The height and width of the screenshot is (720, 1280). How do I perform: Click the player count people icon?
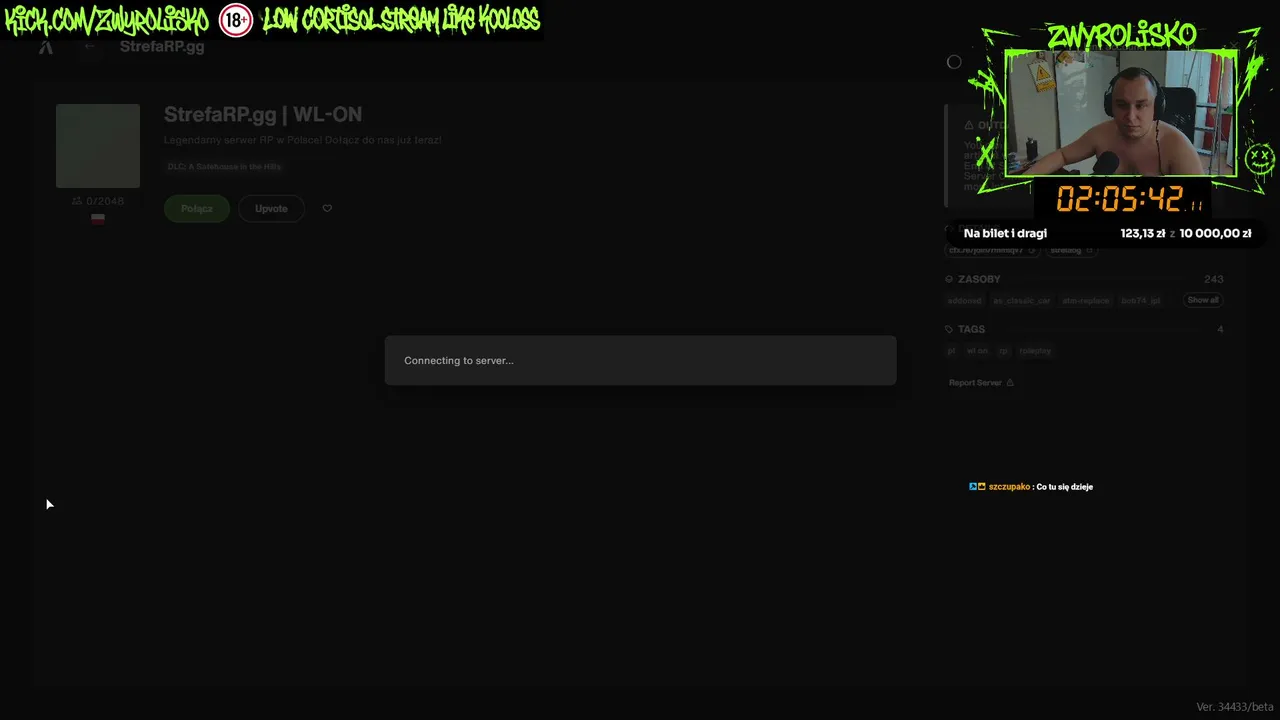77,201
